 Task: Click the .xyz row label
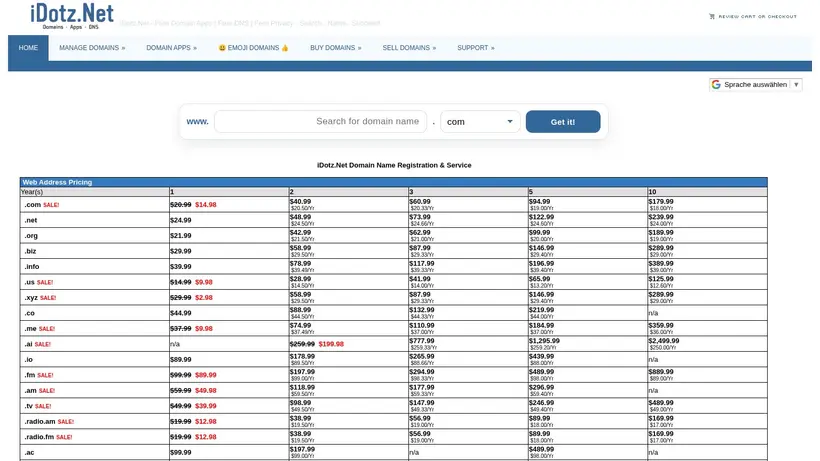pyautogui.click(x=31, y=297)
